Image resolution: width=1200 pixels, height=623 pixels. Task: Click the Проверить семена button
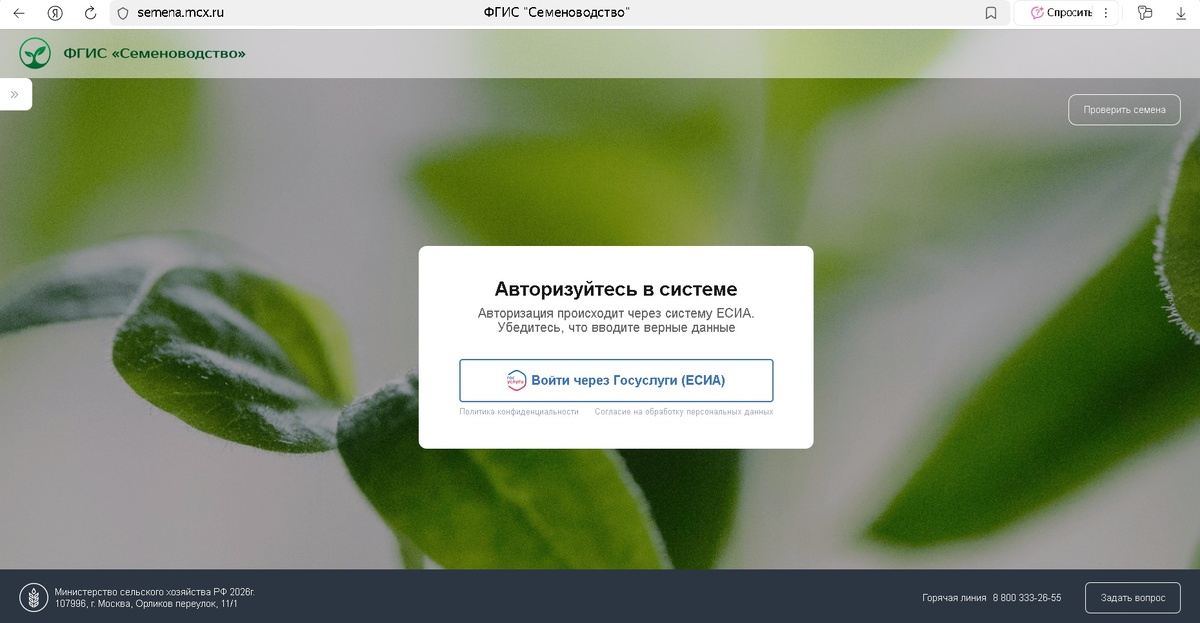pyautogui.click(x=1124, y=109)
